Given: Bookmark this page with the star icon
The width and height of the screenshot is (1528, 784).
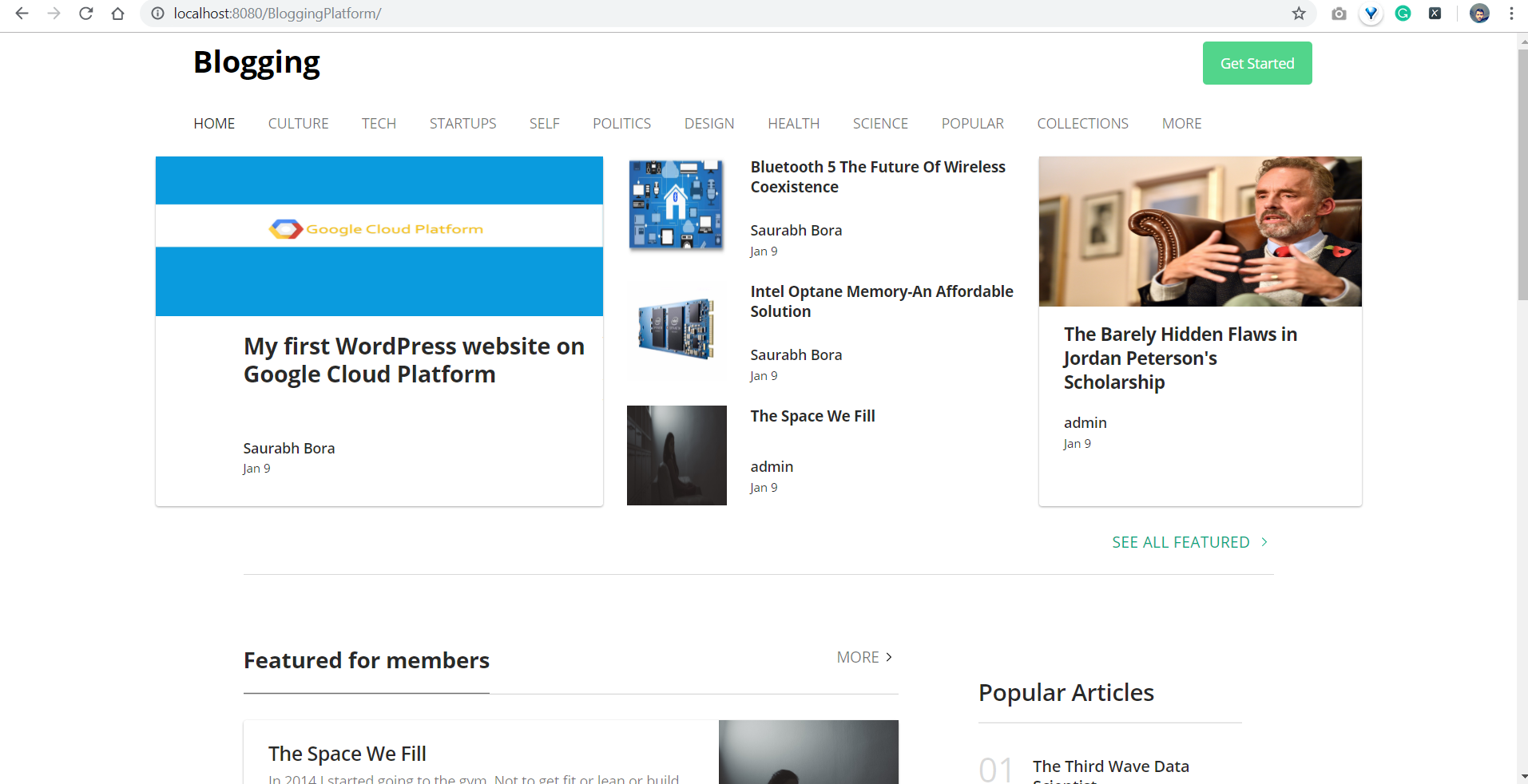Looking at the screenshot, I should [x=1299, y=14].
